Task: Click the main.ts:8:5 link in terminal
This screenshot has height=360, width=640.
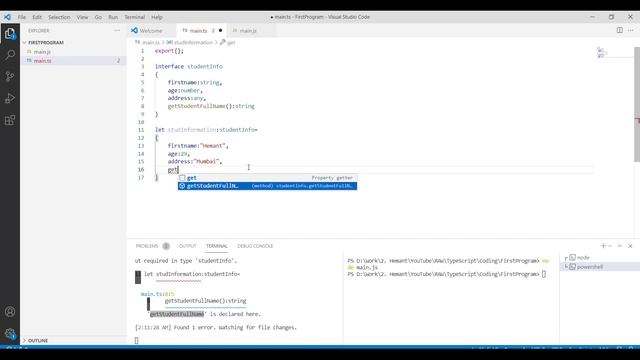Action: click(157, 294)
